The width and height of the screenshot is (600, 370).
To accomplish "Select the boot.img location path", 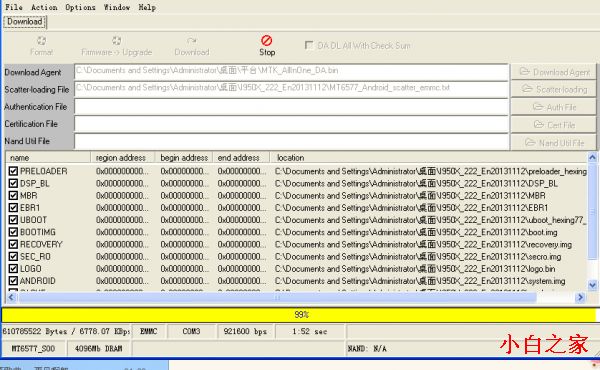I will pos(416,232).
